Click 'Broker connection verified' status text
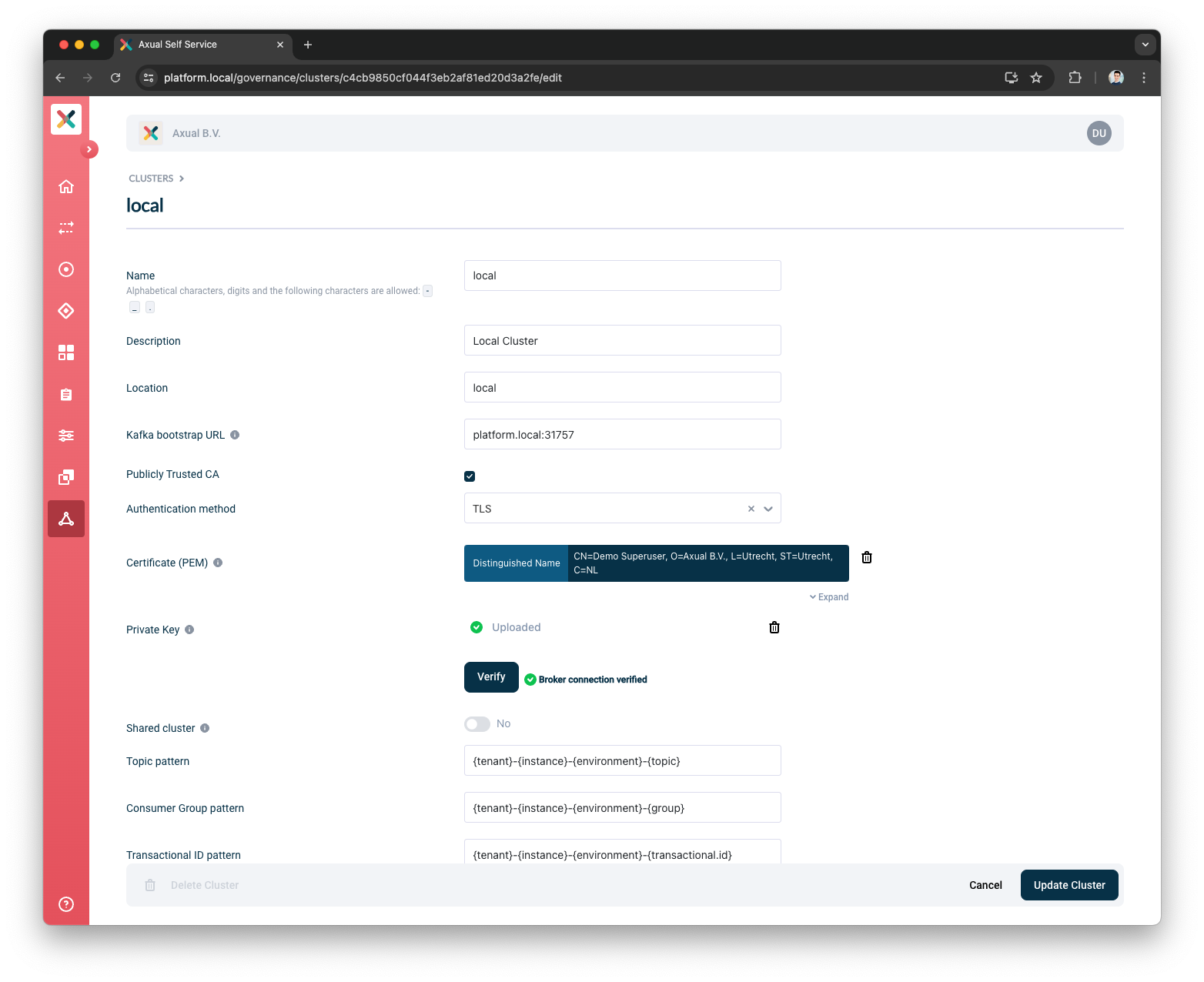This screenshot has height=982, width=1204. 593,680
